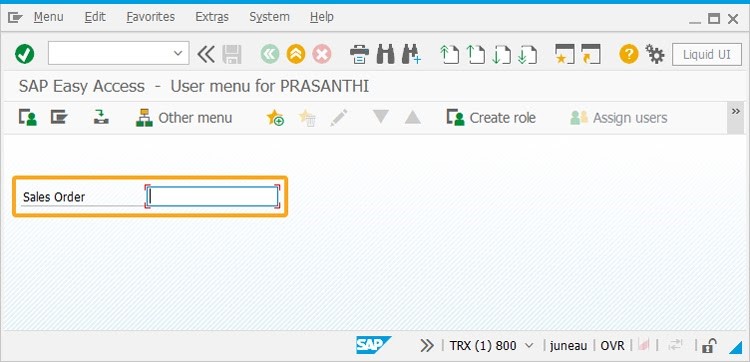
Task: Click the Generate Shortcut icon
Action: coord(590,54)
